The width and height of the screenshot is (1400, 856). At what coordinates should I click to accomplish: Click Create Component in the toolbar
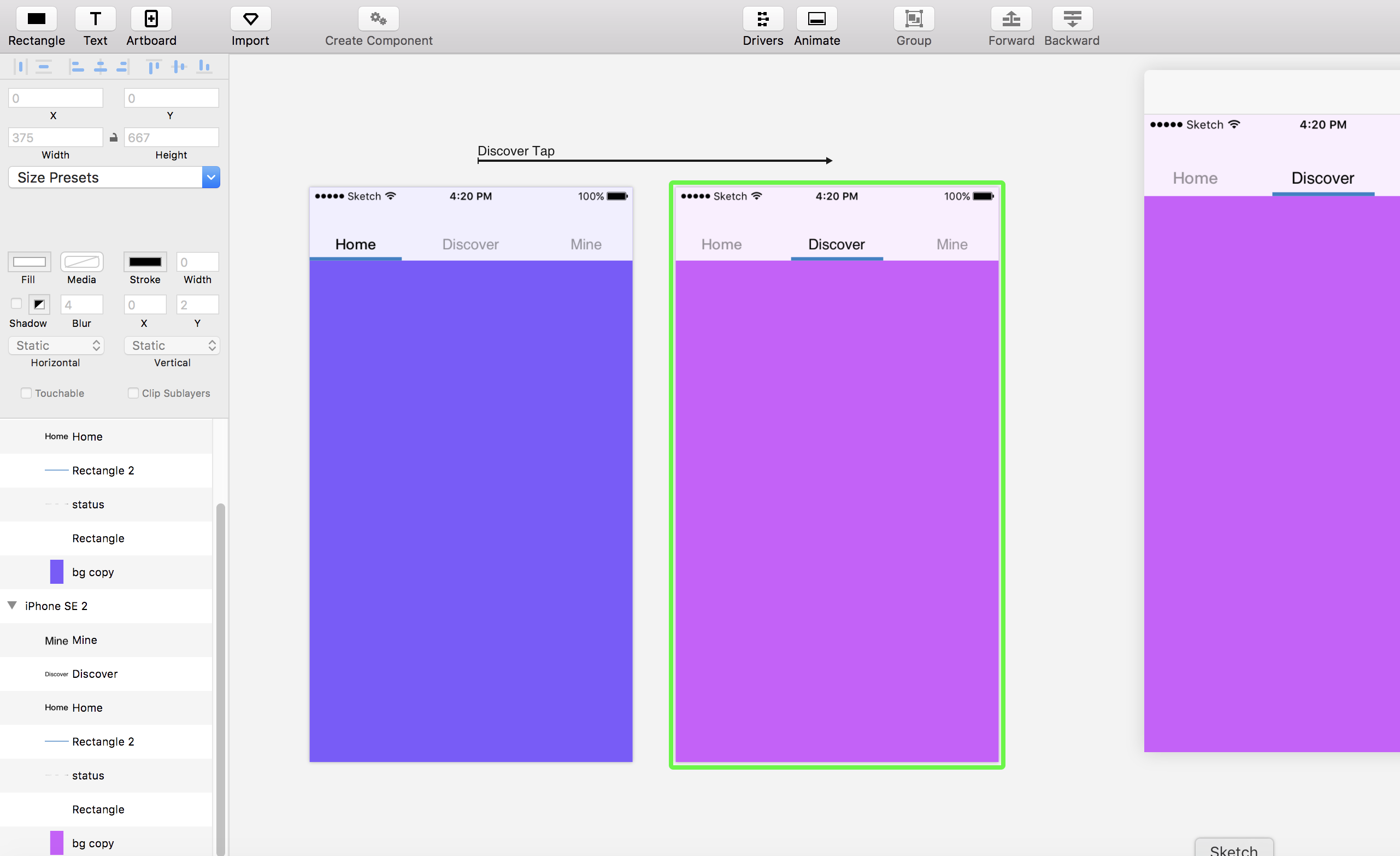click(x=378, y=19)
